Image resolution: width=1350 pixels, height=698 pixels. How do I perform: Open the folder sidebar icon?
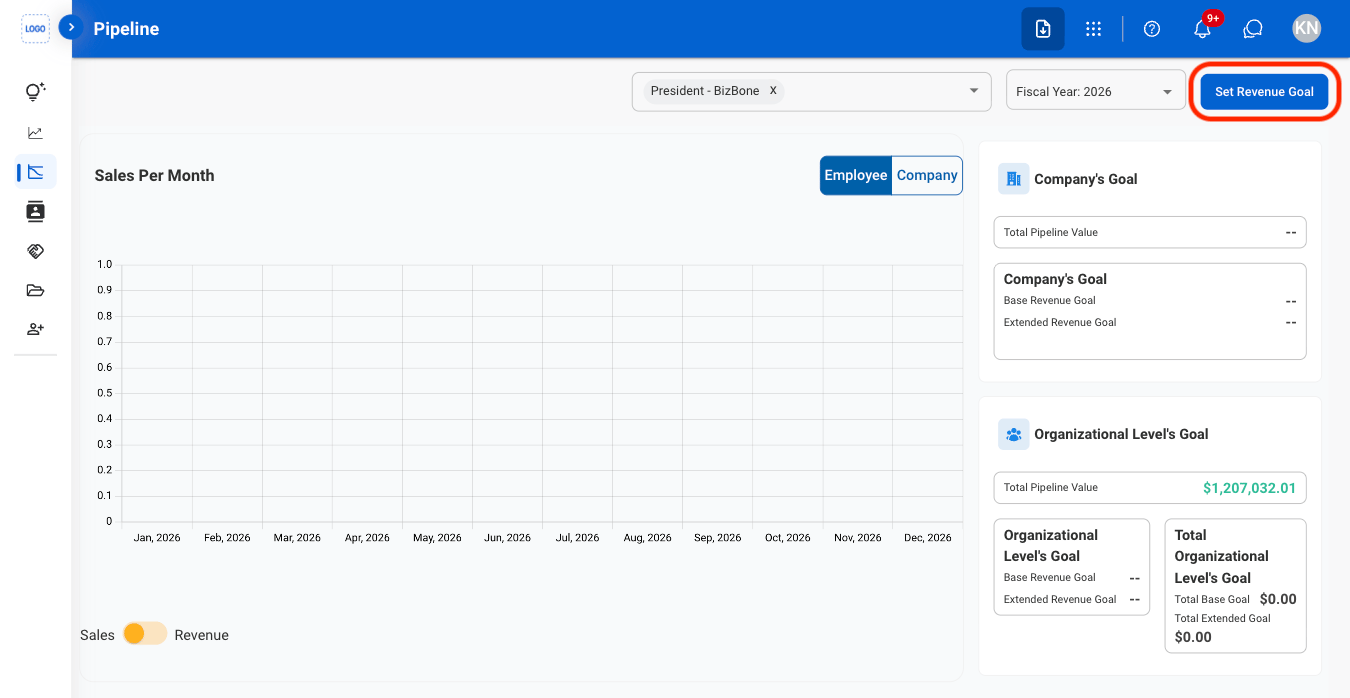coord(36,291)
